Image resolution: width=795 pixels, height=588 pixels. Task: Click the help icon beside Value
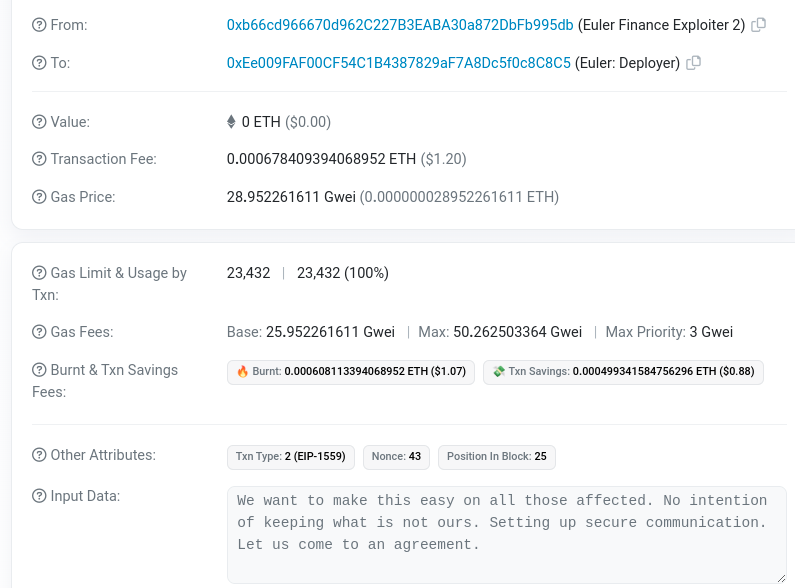(x=39, y=122)
